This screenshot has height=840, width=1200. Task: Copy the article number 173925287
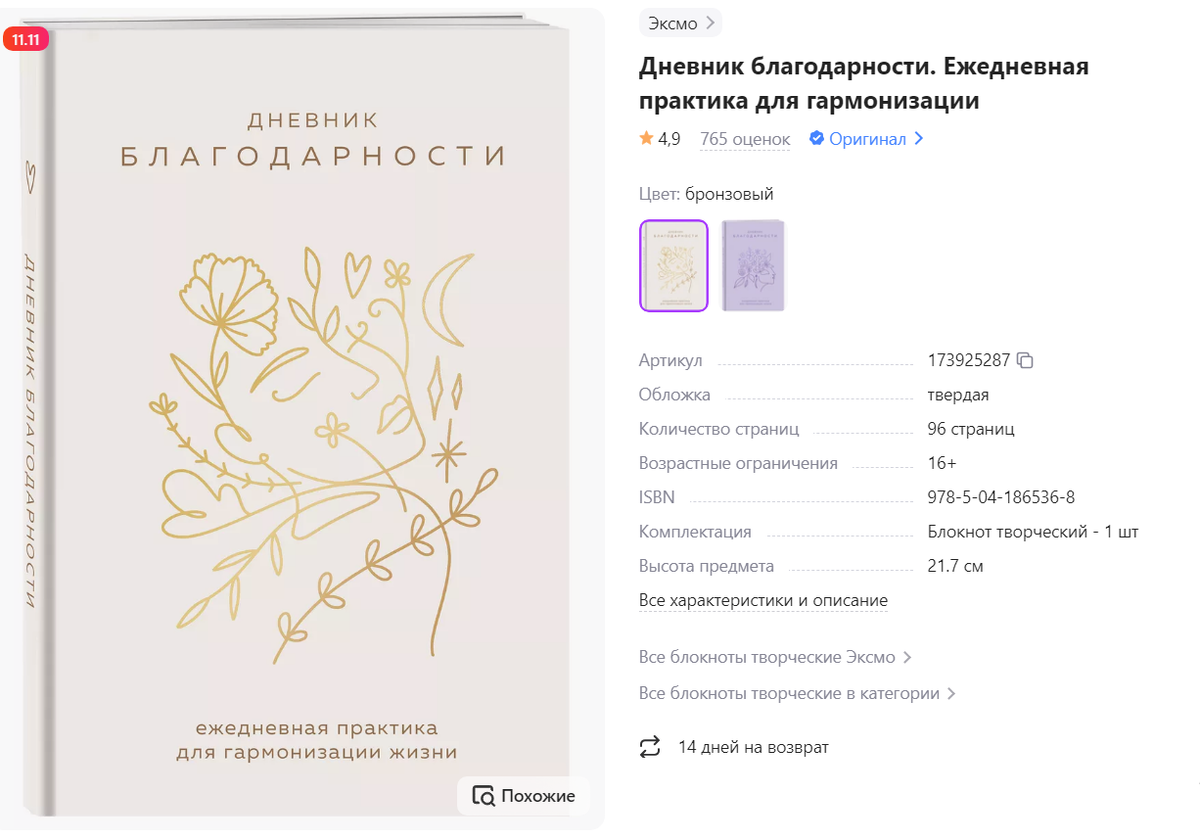[x=1024, y=361]
